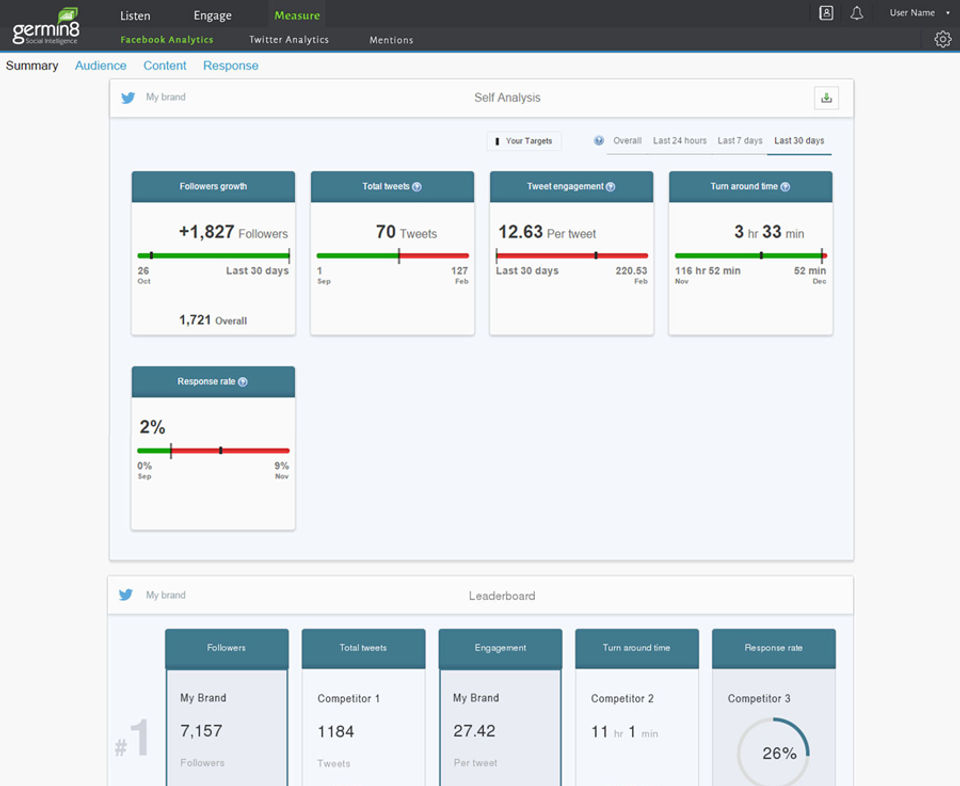Click the Leaderboard Followers My Brand card
This screenshot has width=960, height=786.
click(227, 728)
